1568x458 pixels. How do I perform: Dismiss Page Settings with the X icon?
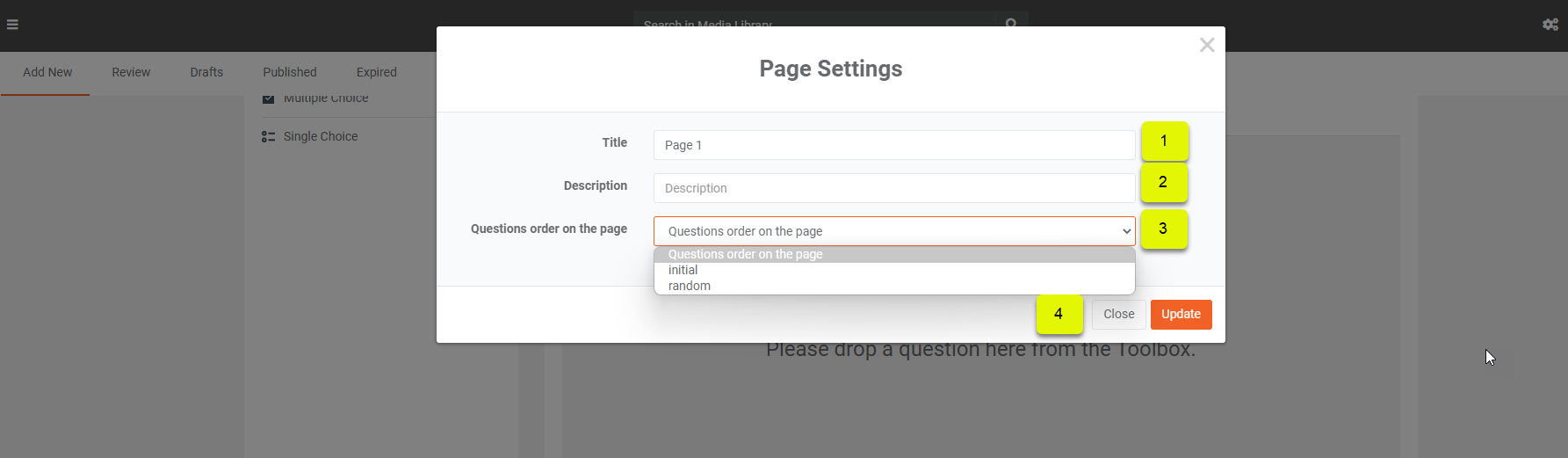pyautogui.click(x=1207, y=45)
